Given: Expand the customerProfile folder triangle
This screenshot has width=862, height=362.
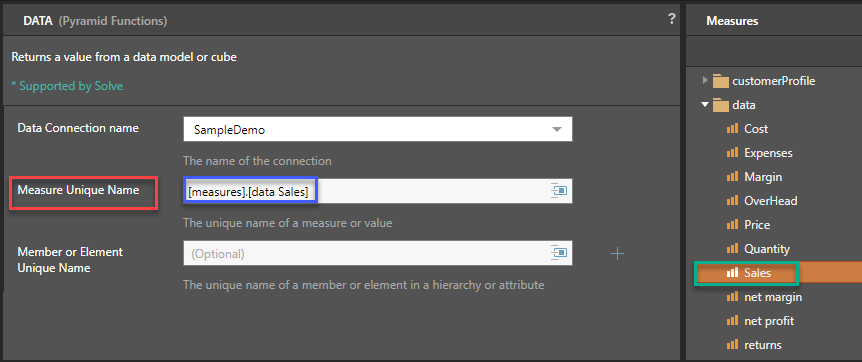Looking at the screenshot, I should [x=705, y=81].
